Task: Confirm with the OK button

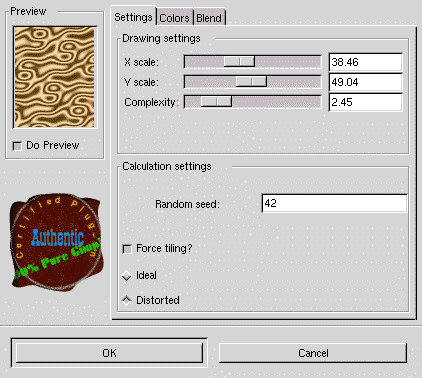Action: 109,353
